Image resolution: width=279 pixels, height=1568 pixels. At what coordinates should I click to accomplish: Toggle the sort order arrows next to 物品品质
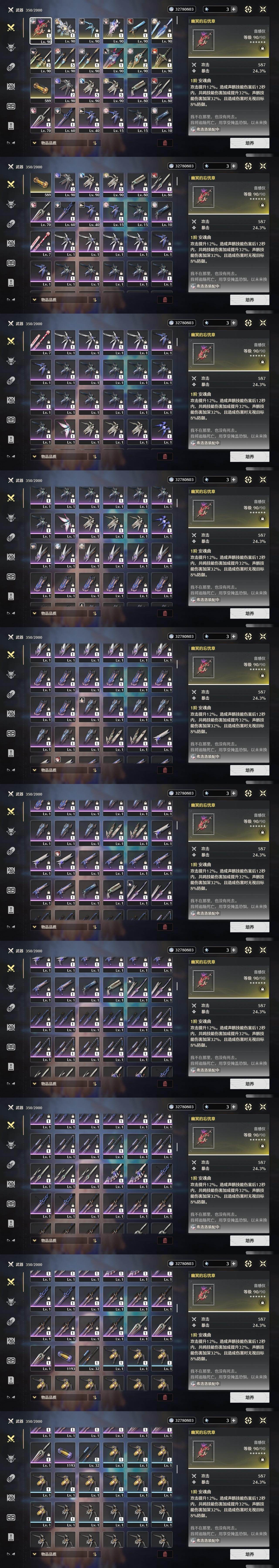95,143
